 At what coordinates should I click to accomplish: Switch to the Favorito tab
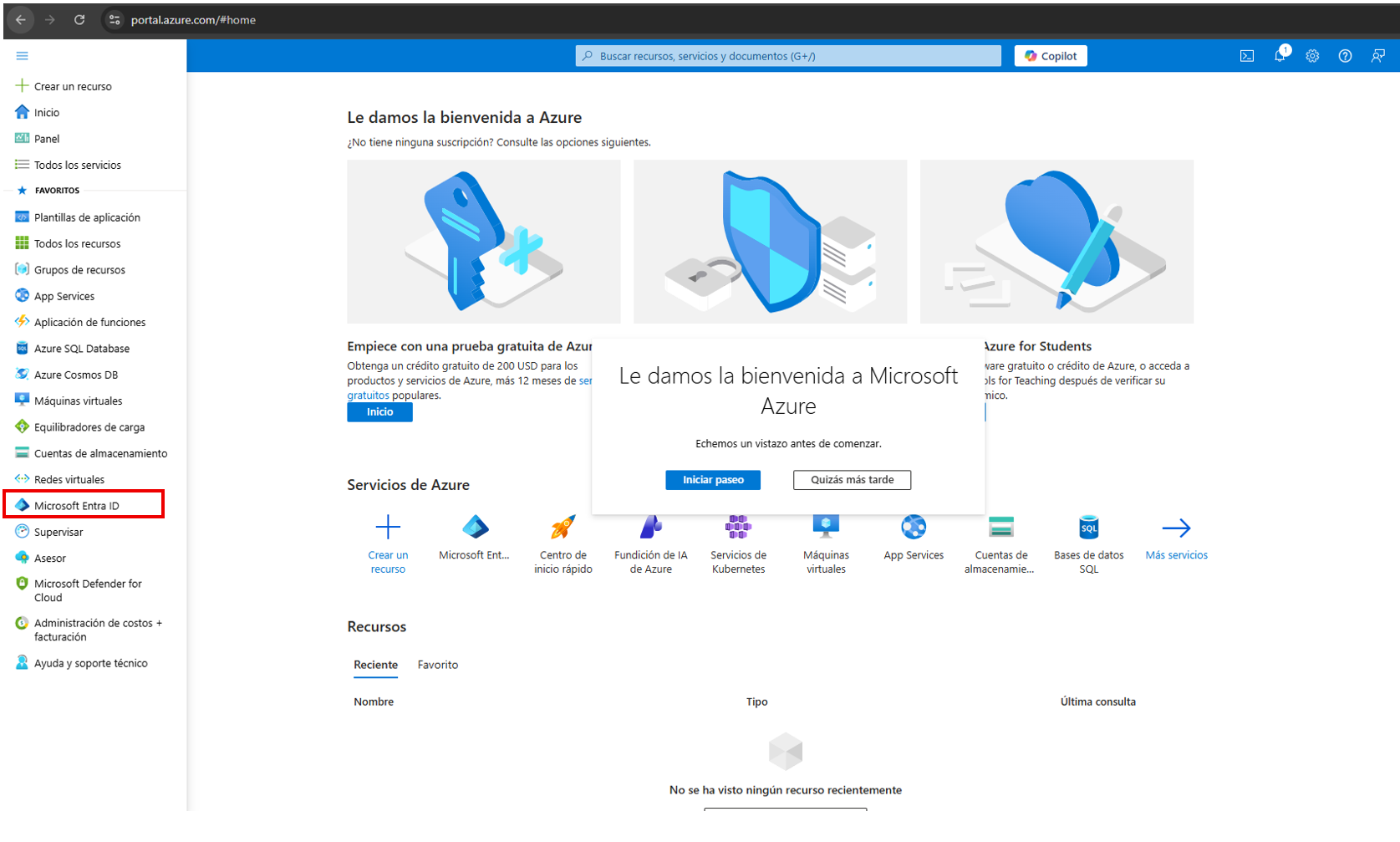click(437, 665)
